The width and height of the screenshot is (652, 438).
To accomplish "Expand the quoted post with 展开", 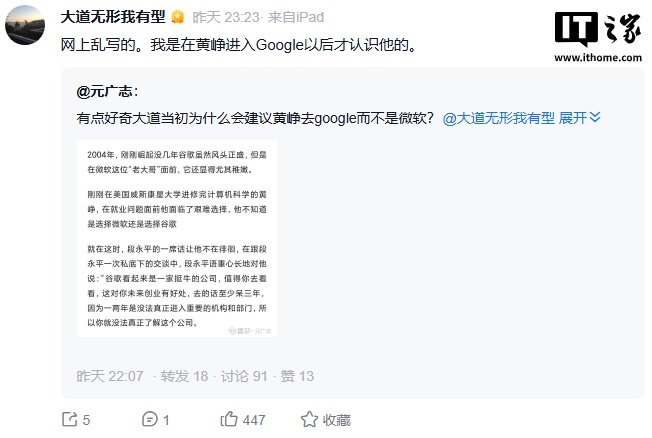I will 579,118.
